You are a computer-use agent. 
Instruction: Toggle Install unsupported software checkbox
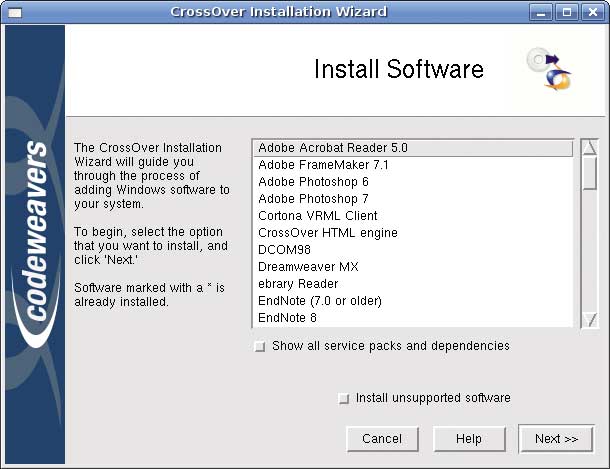click(344, 399)
